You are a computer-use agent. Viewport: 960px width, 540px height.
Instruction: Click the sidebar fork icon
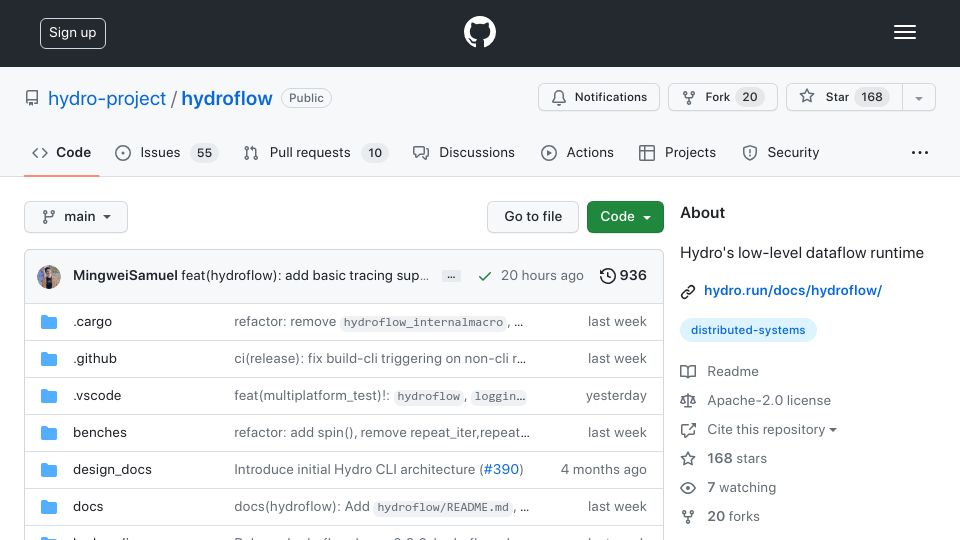point(688,517)
